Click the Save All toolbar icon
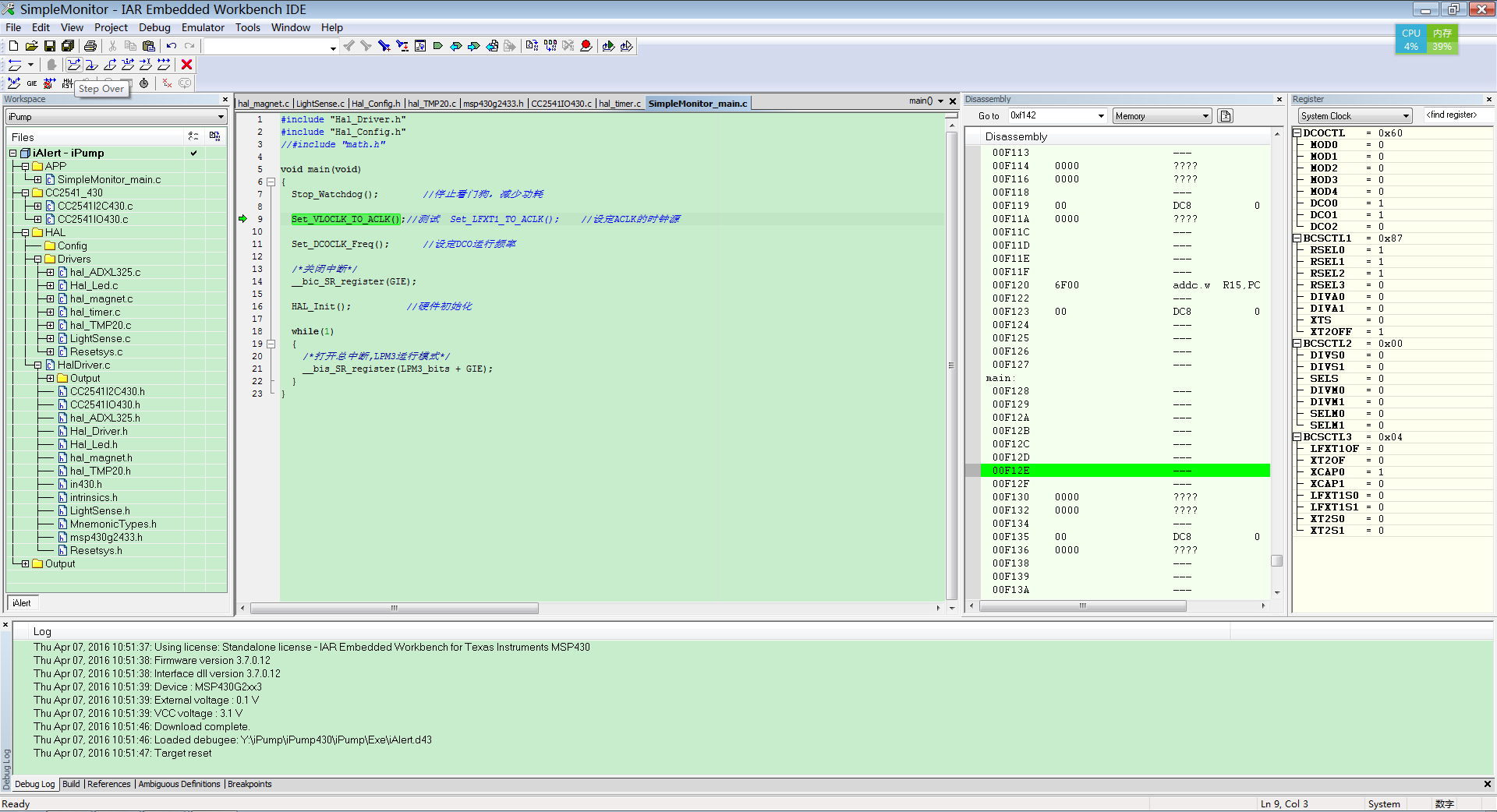 [x=68, y=46]
